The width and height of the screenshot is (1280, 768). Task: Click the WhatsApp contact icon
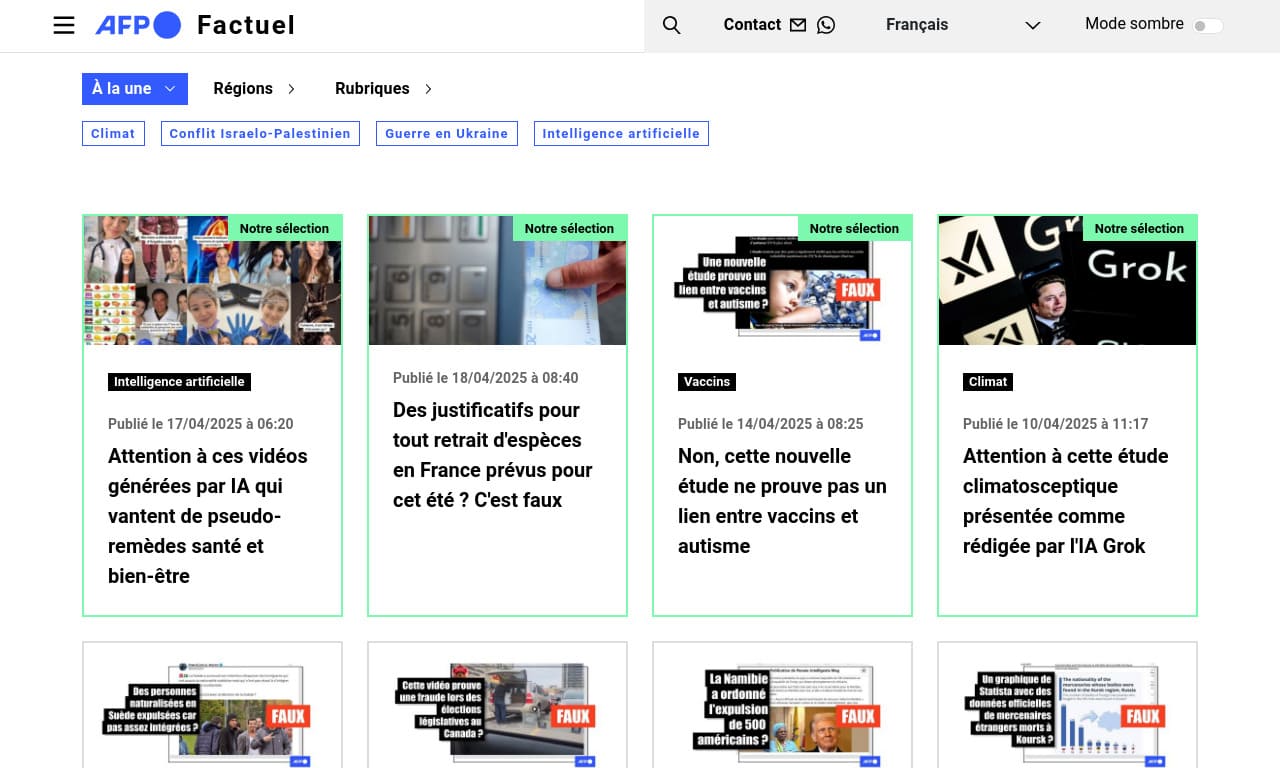826,25
